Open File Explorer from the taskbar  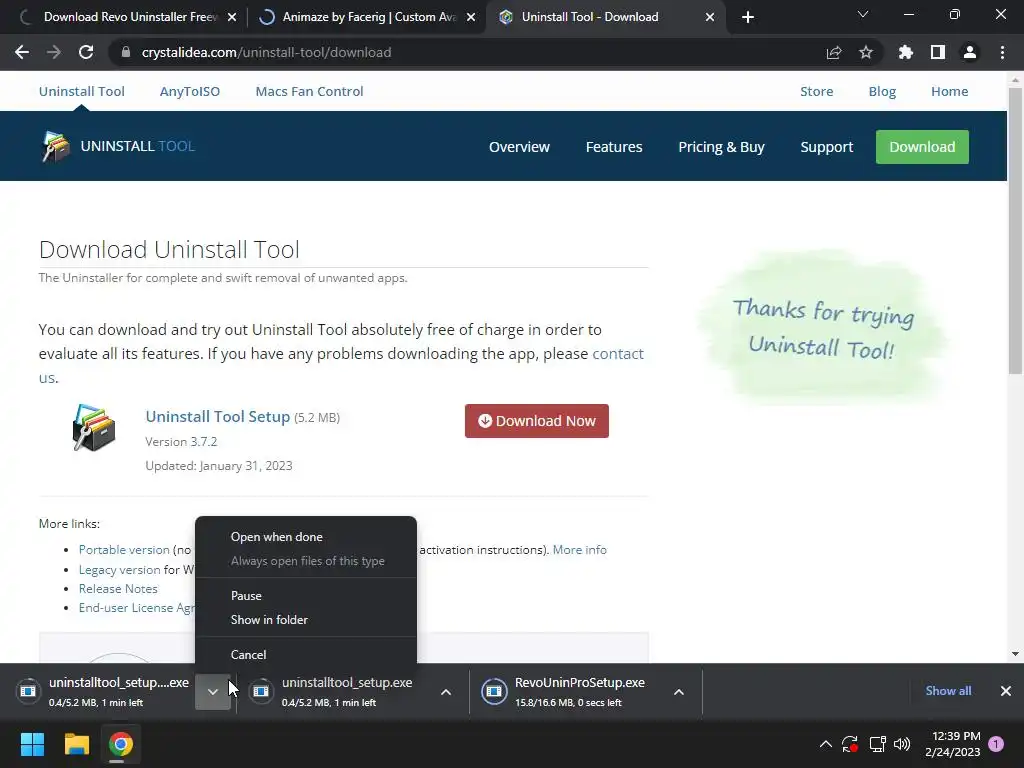[76, 744]
